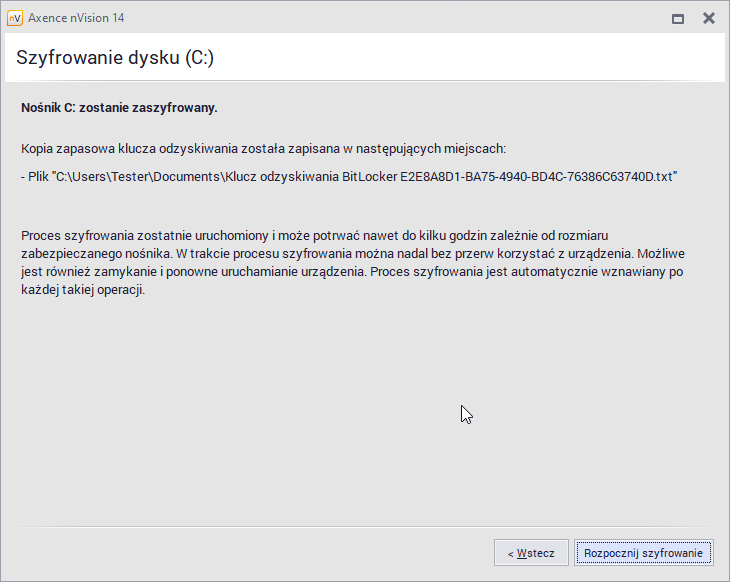The image size is (730, 582).
Task: Click the nVision logo icon in title bar
Action: pos(15,18)
